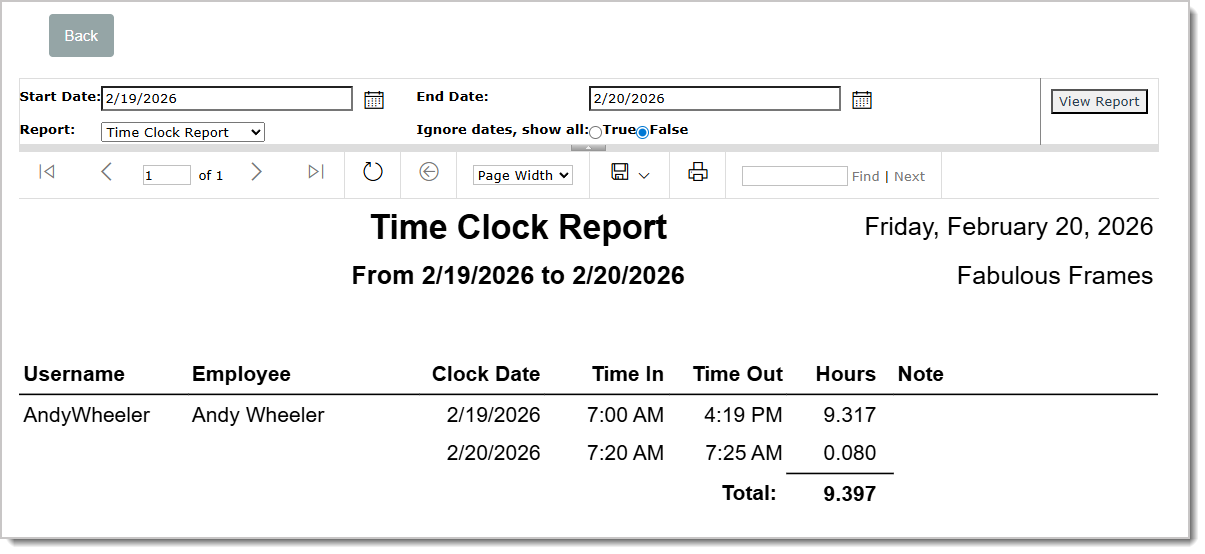
Task: Open End Date calendar picker icon
Action: tap(862, 99)
